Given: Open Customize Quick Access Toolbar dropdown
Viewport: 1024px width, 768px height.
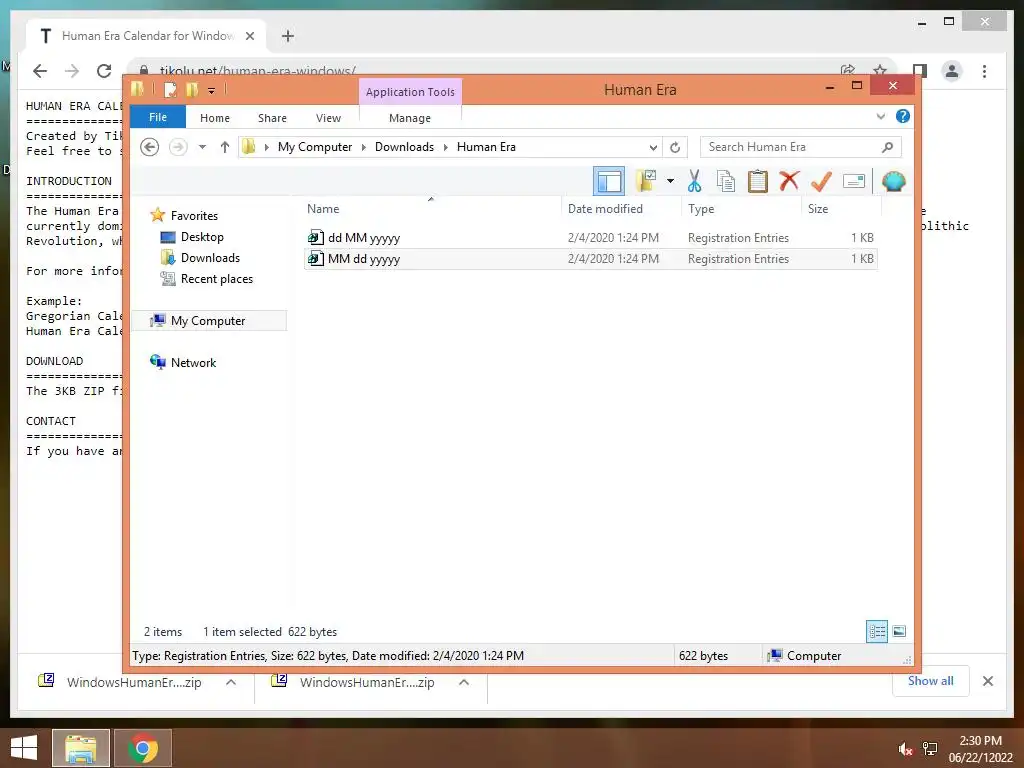Looking at the screenshot, I should [212, 90].
